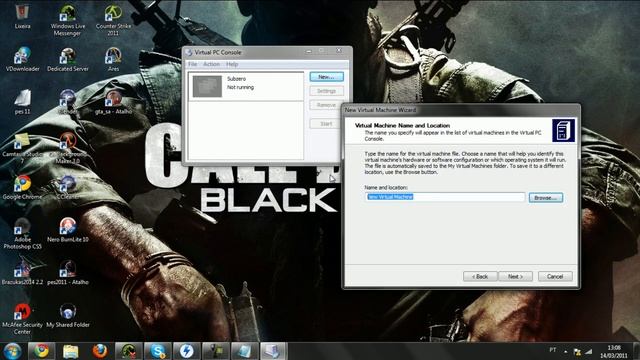Open the Help menu in Virtual PC Console
The height and width of the screenshot is (360, 640).
pos(232,64)
